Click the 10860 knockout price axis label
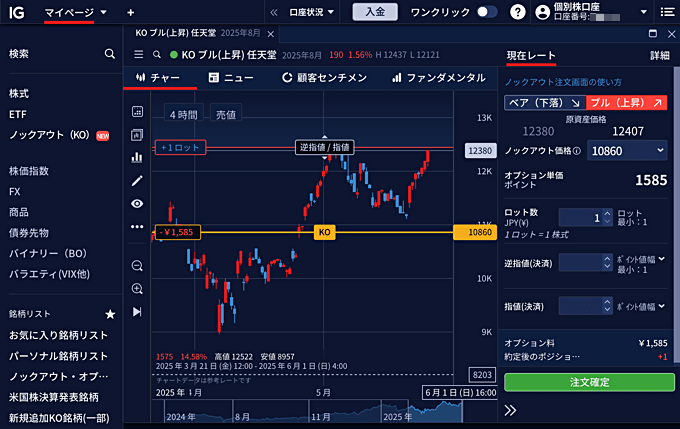The height and width of the screenshot is (429, 680). point(475,232)
